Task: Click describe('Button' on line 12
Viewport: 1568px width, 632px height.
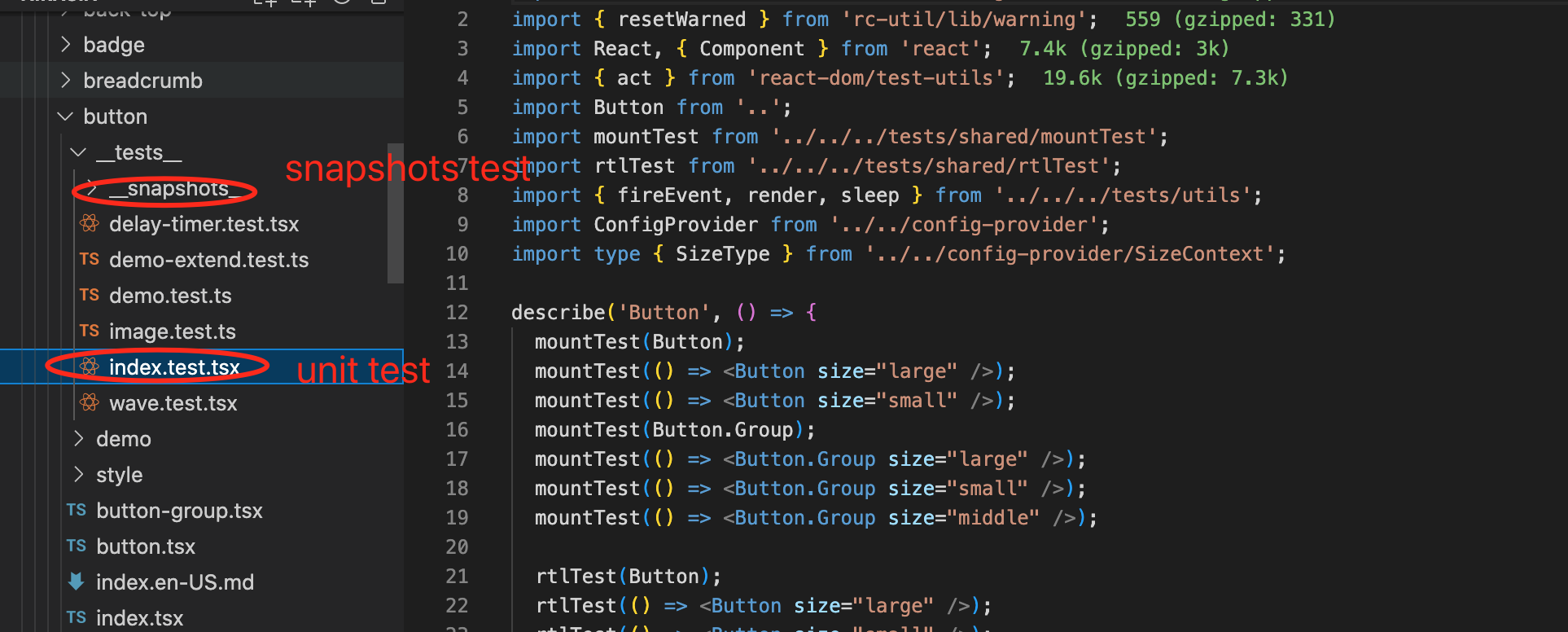Action: 610,313
